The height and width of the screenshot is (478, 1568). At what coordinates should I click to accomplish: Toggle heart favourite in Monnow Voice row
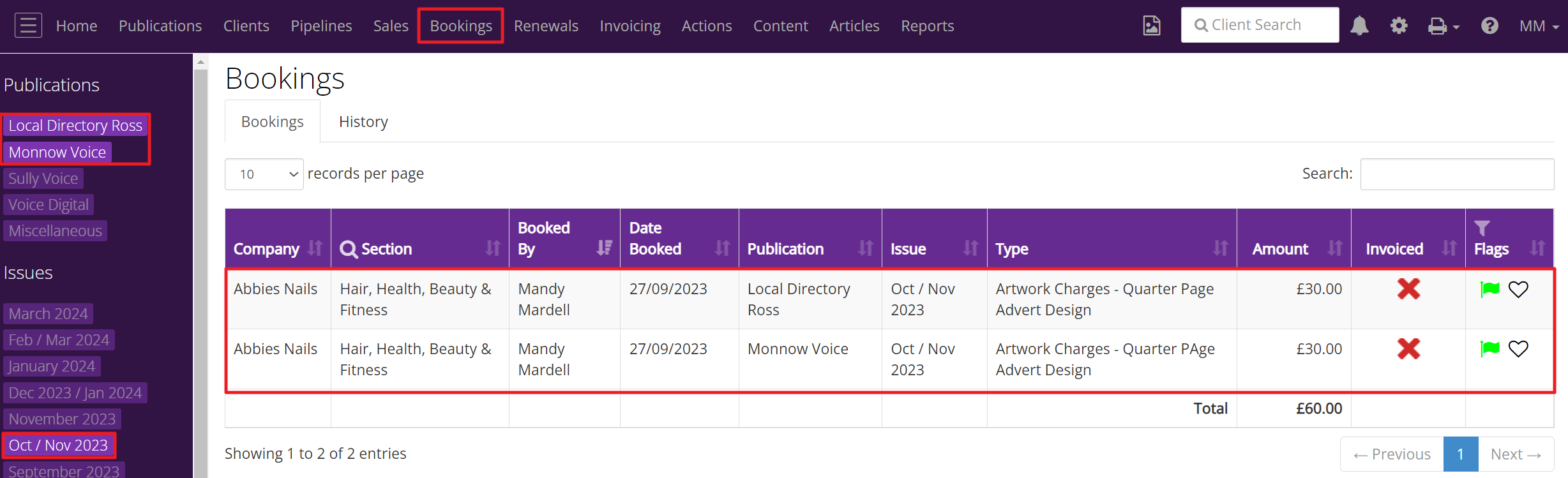pos(1518,349)
